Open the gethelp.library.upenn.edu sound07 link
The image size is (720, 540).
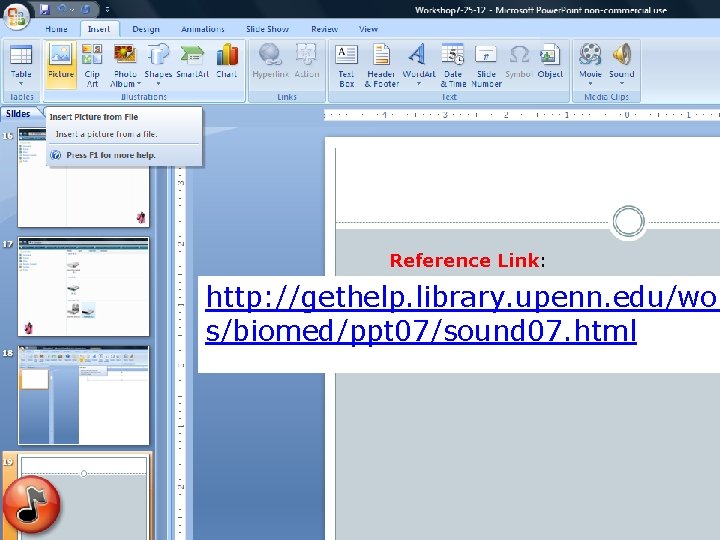(x=459, y=314)
